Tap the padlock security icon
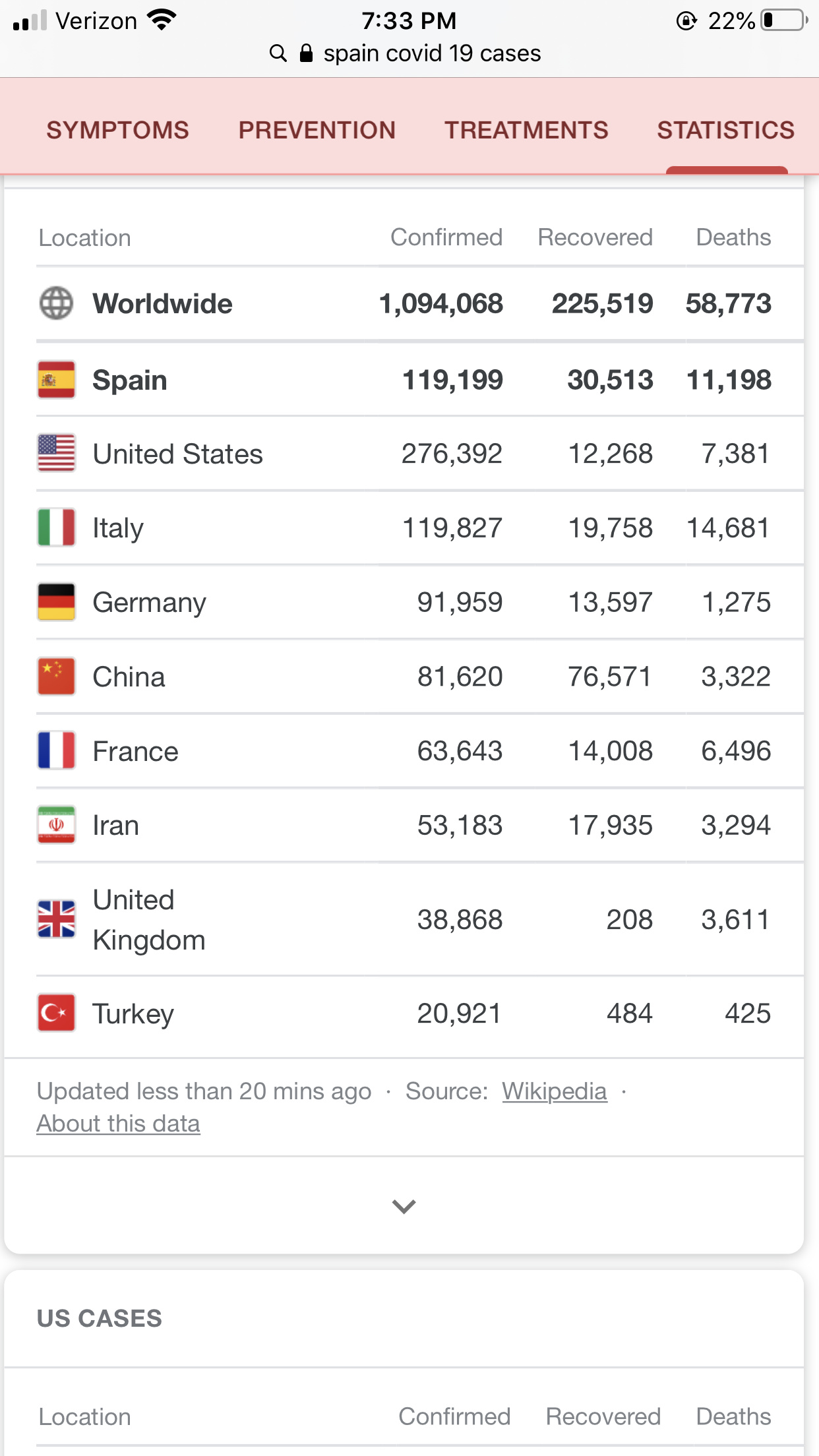 (x=306, y=53)
